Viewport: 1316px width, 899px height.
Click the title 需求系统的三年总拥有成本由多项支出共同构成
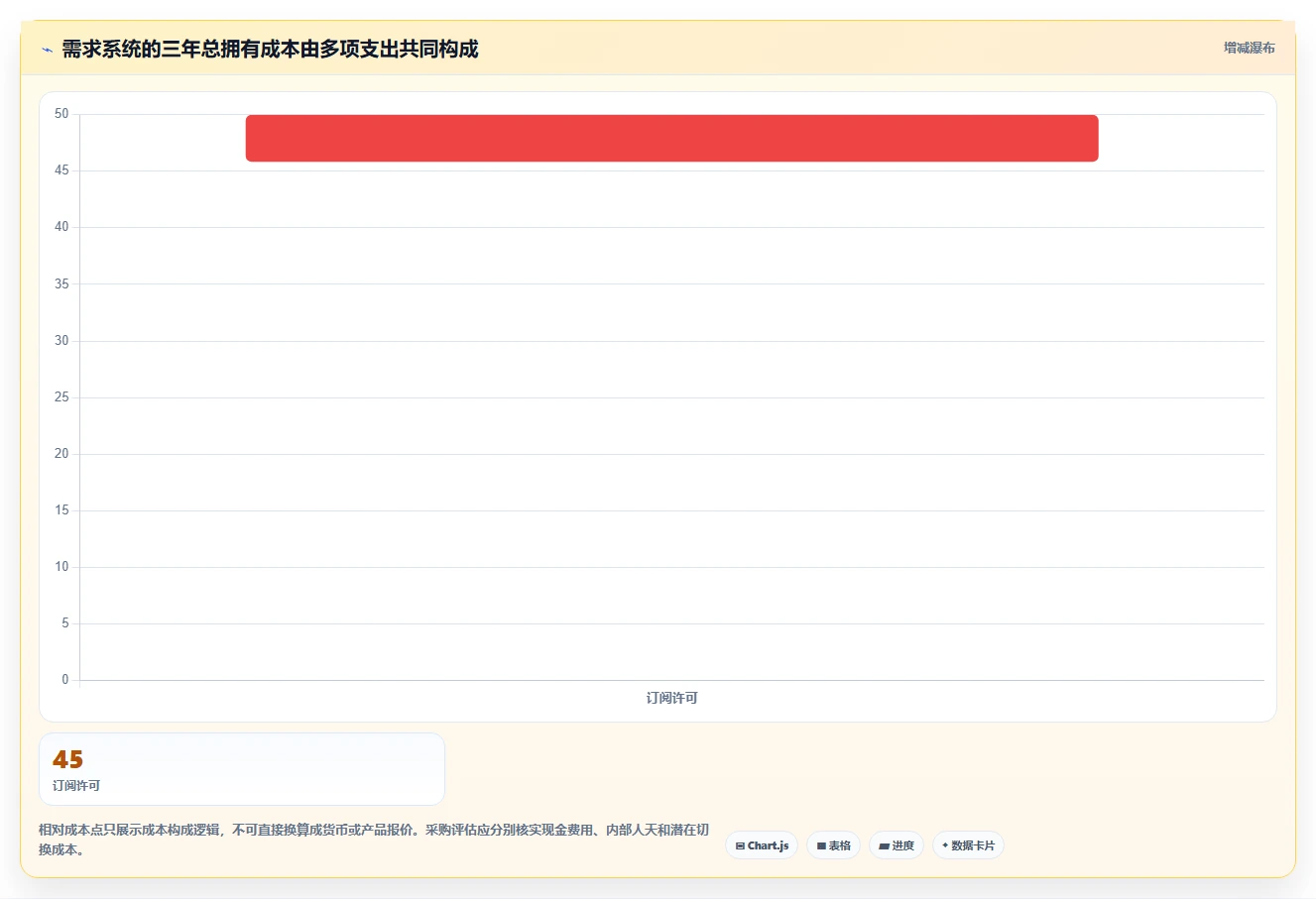tap(270, 49)
